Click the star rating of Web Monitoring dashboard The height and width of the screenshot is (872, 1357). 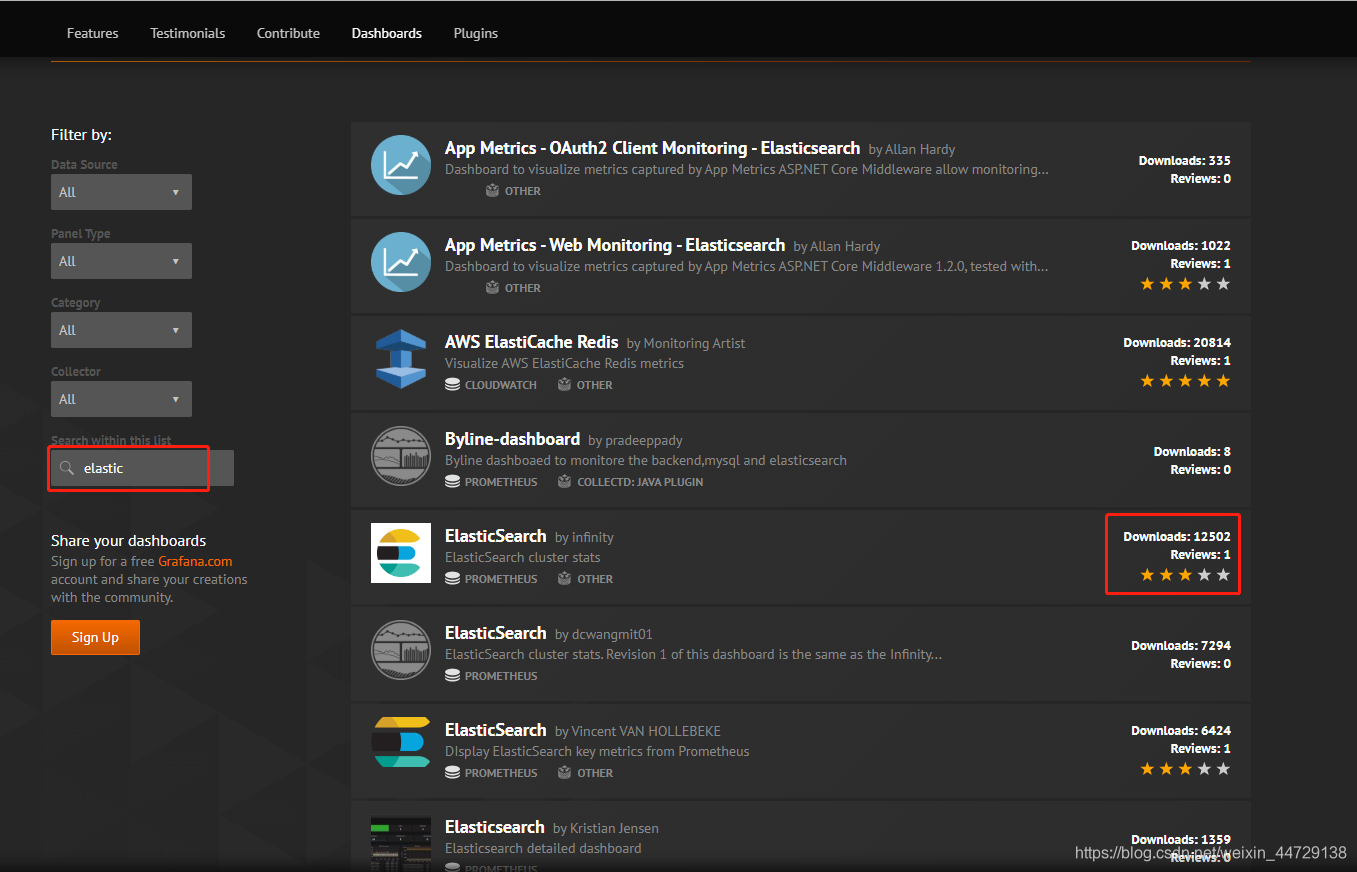pos(1185,284)
